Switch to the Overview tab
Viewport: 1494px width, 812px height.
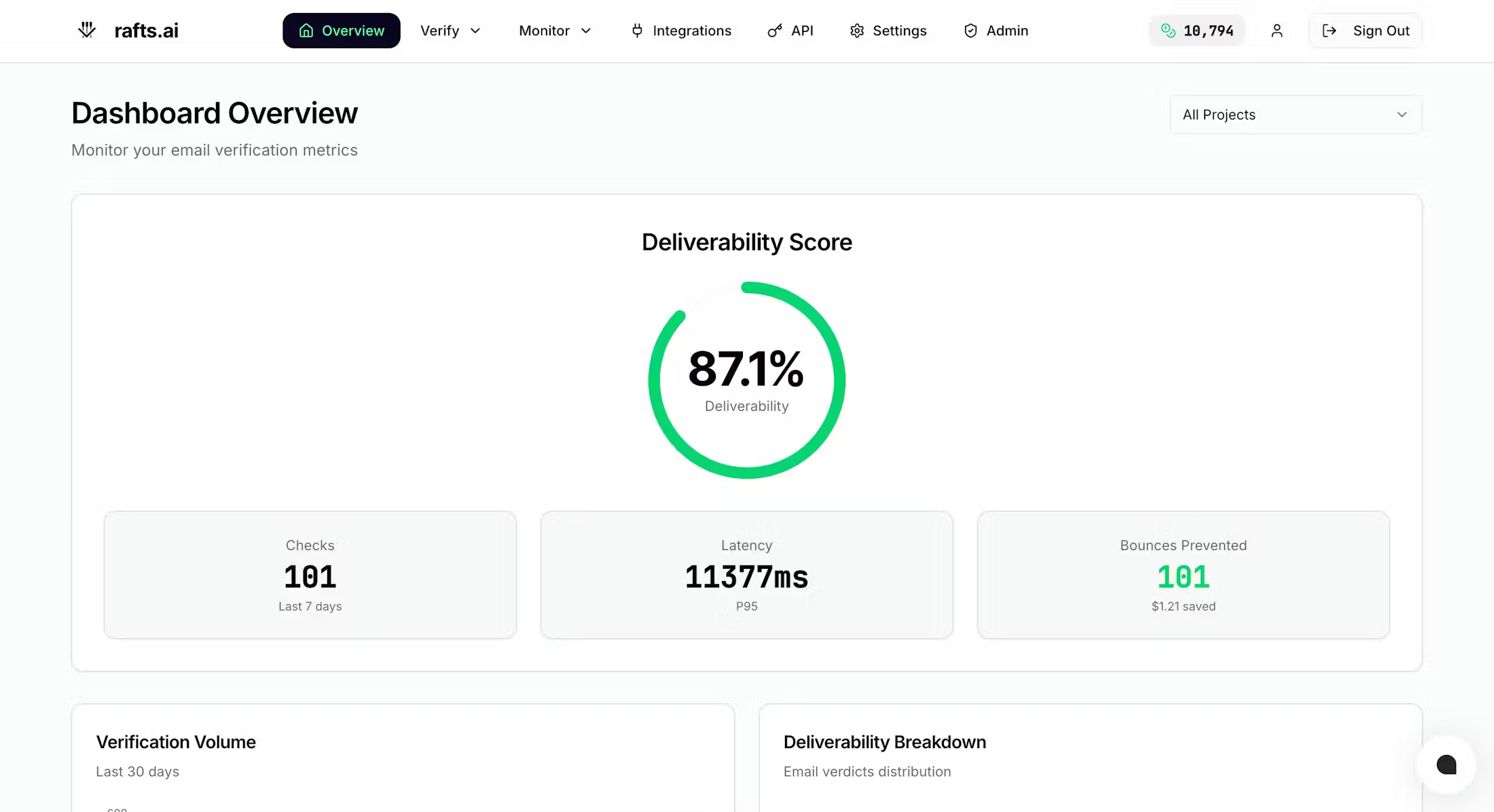(x=342, y=31)
